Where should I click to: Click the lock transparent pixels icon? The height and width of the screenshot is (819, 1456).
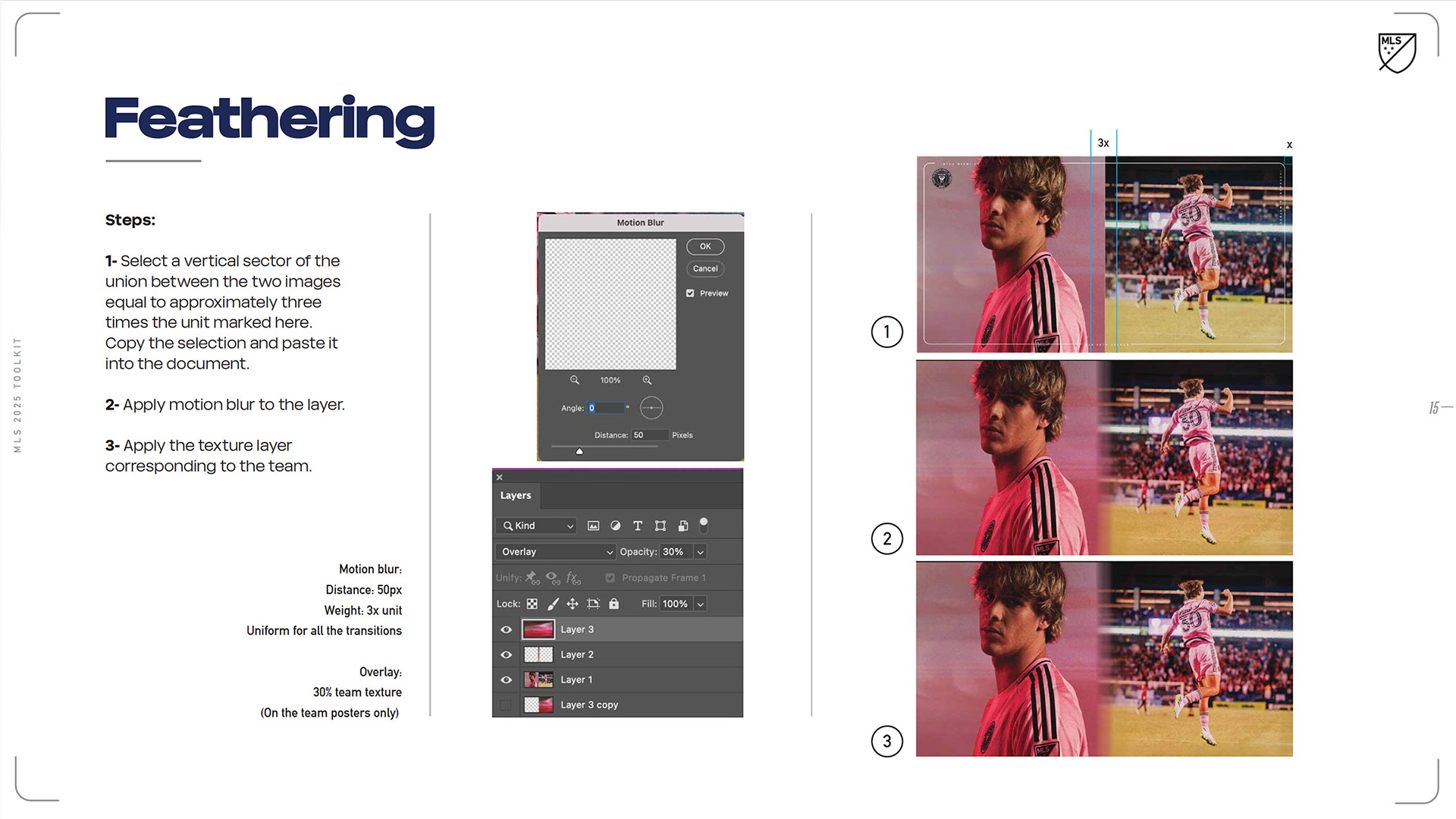coord(532,604)
